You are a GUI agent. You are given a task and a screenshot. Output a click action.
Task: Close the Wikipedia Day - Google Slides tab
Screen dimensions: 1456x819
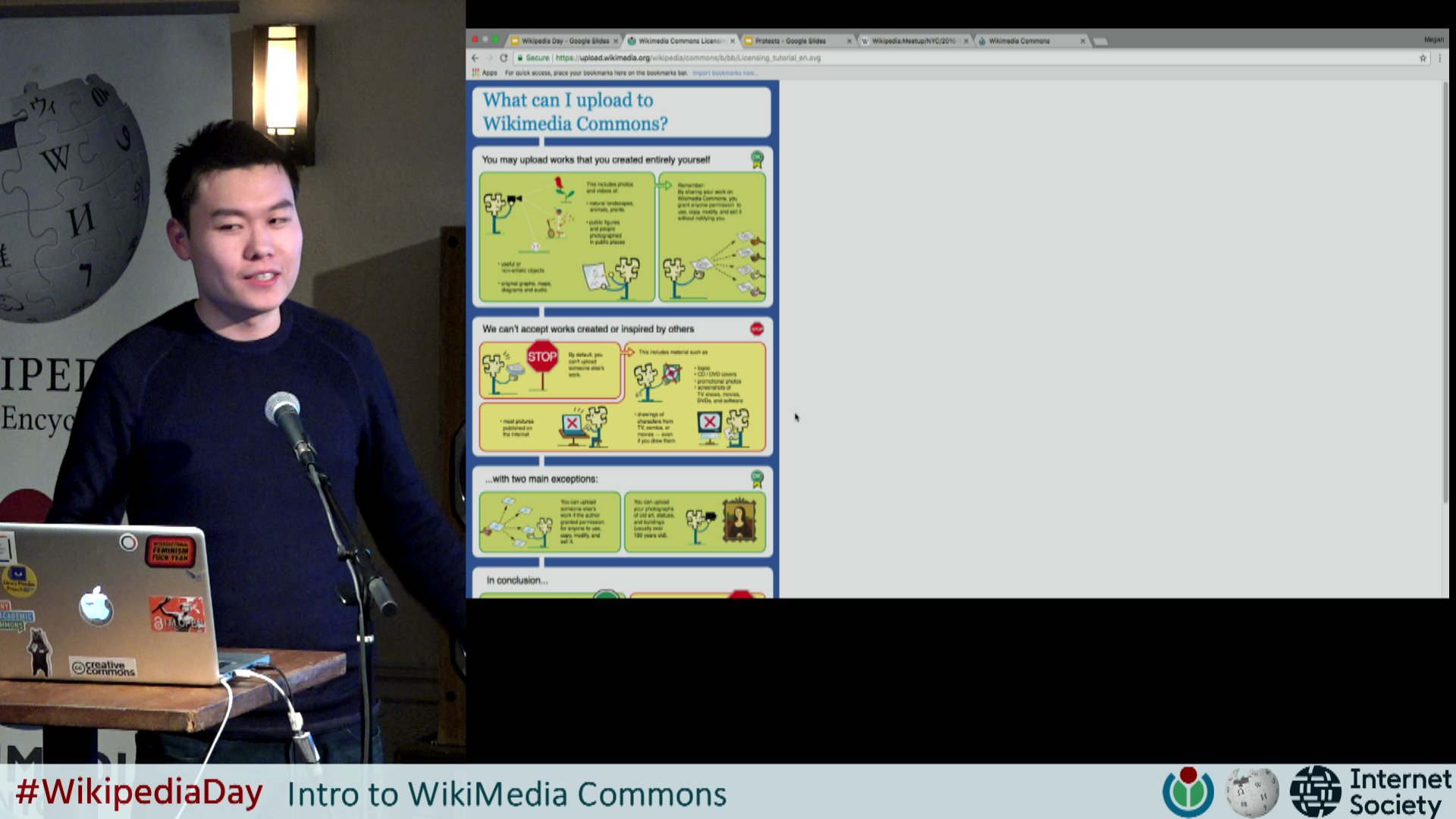(x=616, y=41)
